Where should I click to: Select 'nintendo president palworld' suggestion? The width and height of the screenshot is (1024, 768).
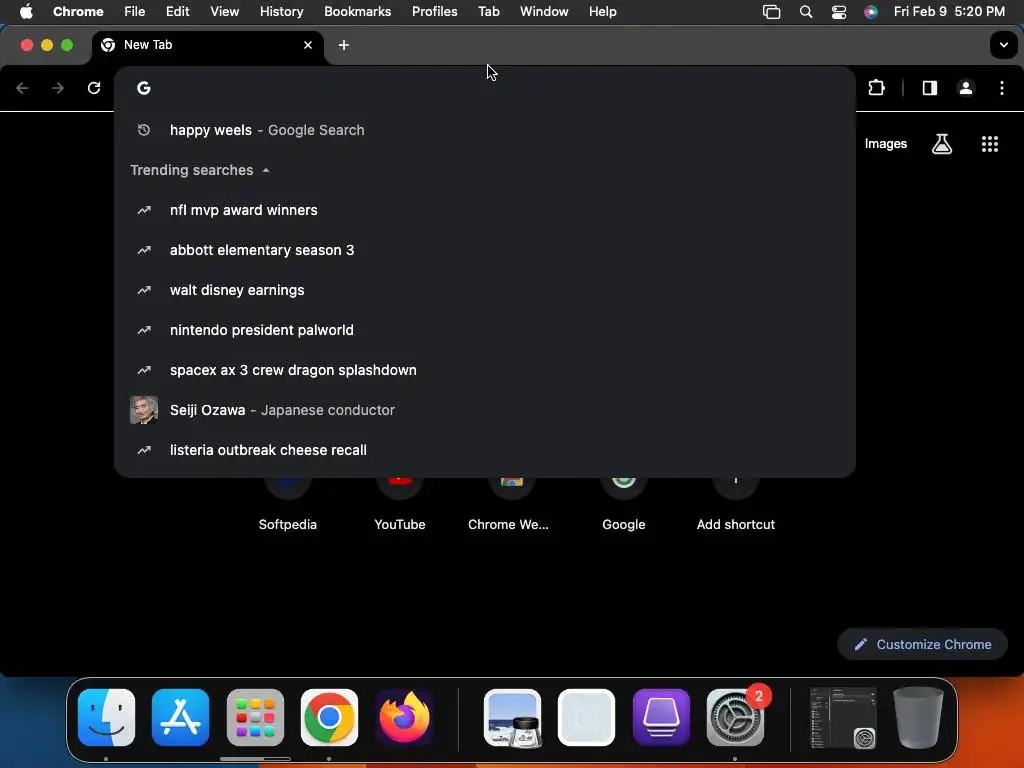[485, 330]
